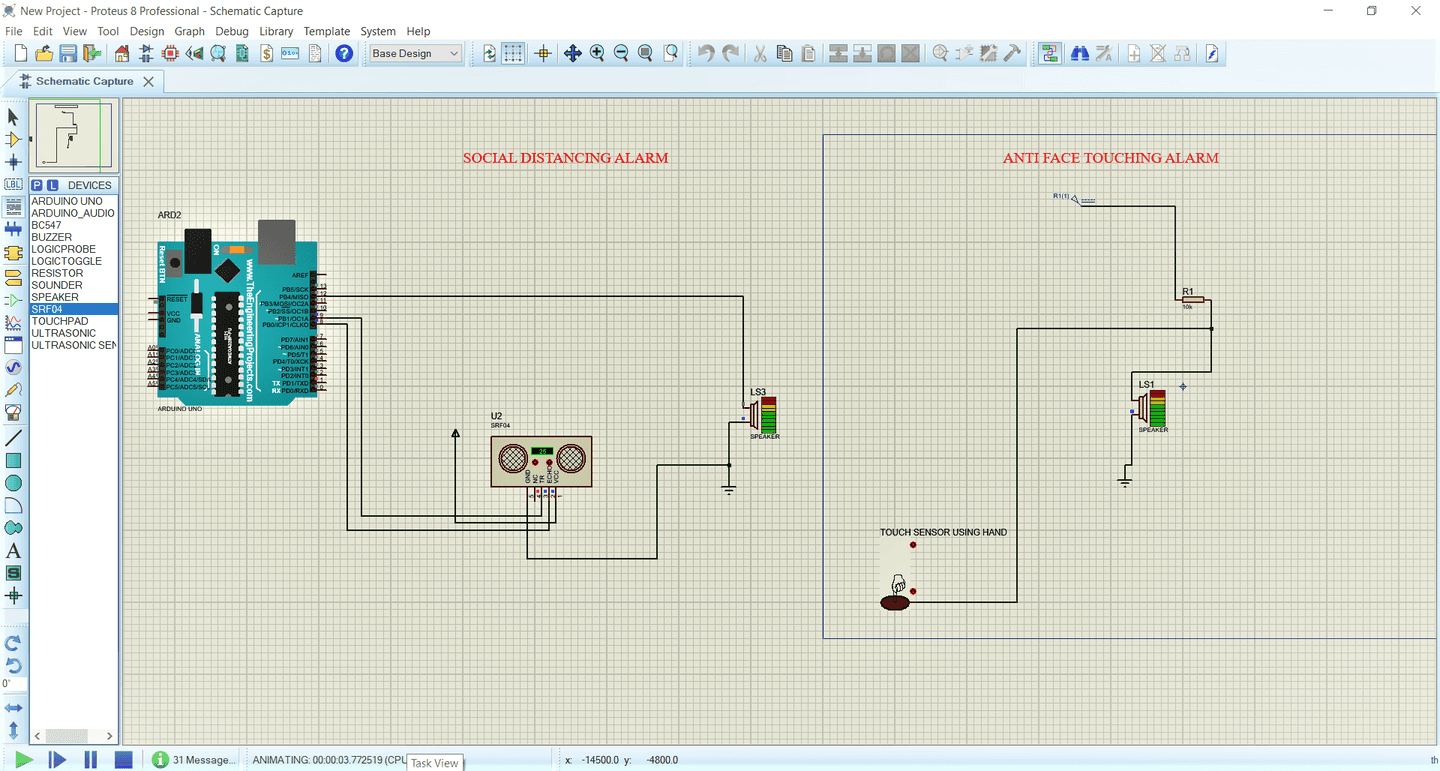Select the Schematic Capture tab
Viewport: 1440px width, 771px height.
[x=84, y=81]
